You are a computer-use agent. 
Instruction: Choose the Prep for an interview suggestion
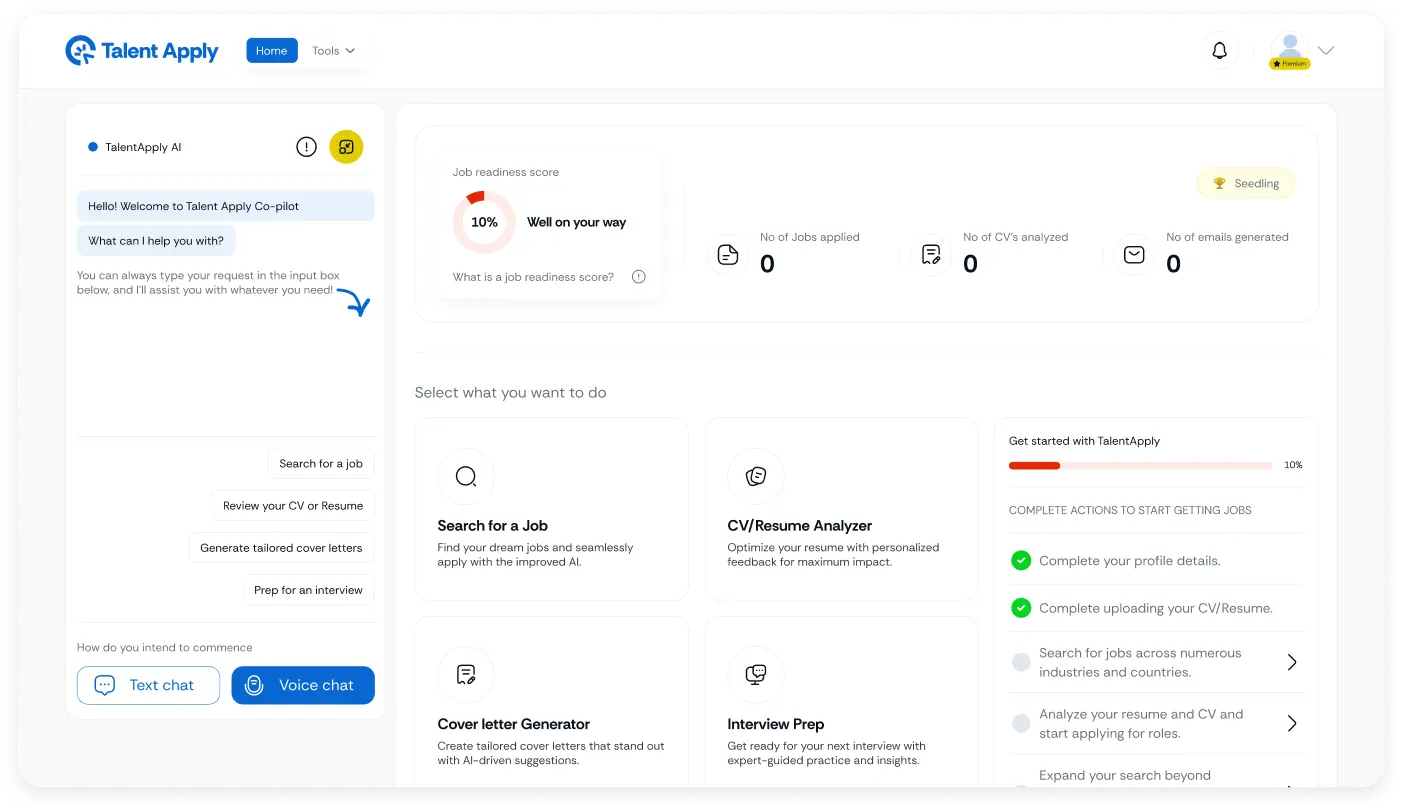click(309, 590)
